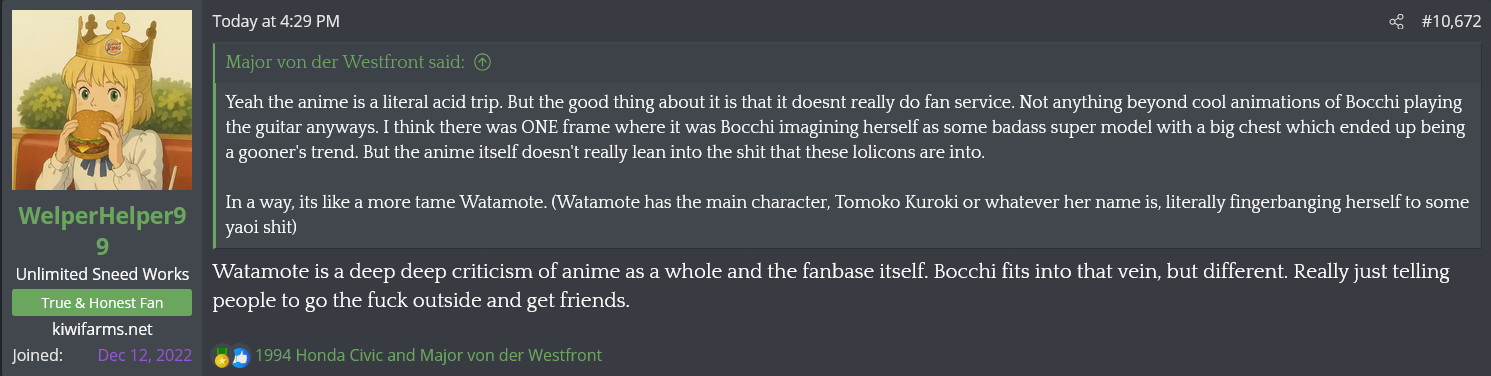Click the True & Honest Fan badge

[102, 303]
